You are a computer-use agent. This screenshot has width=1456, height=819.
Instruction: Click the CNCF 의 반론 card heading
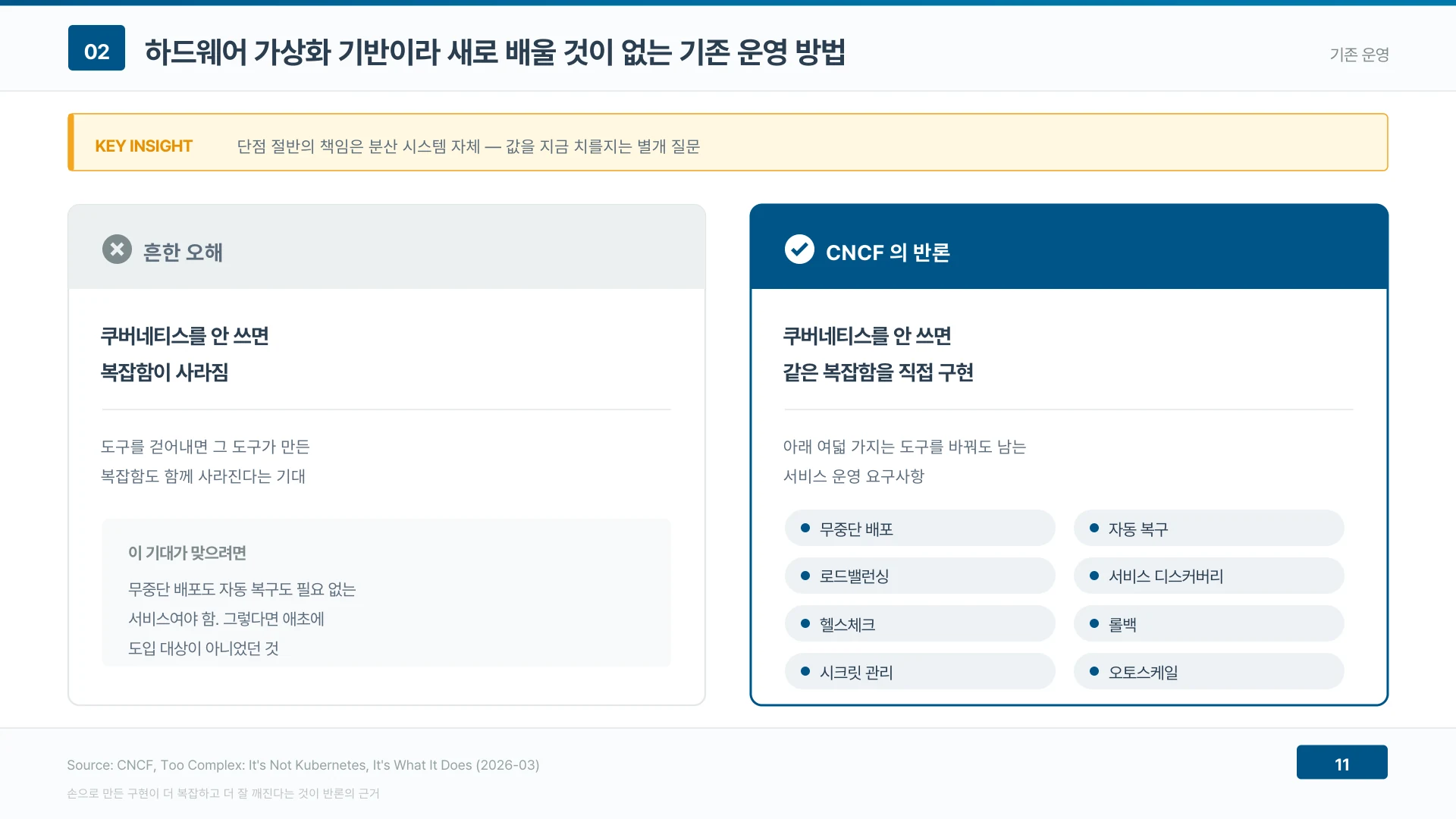coord(887,252)
